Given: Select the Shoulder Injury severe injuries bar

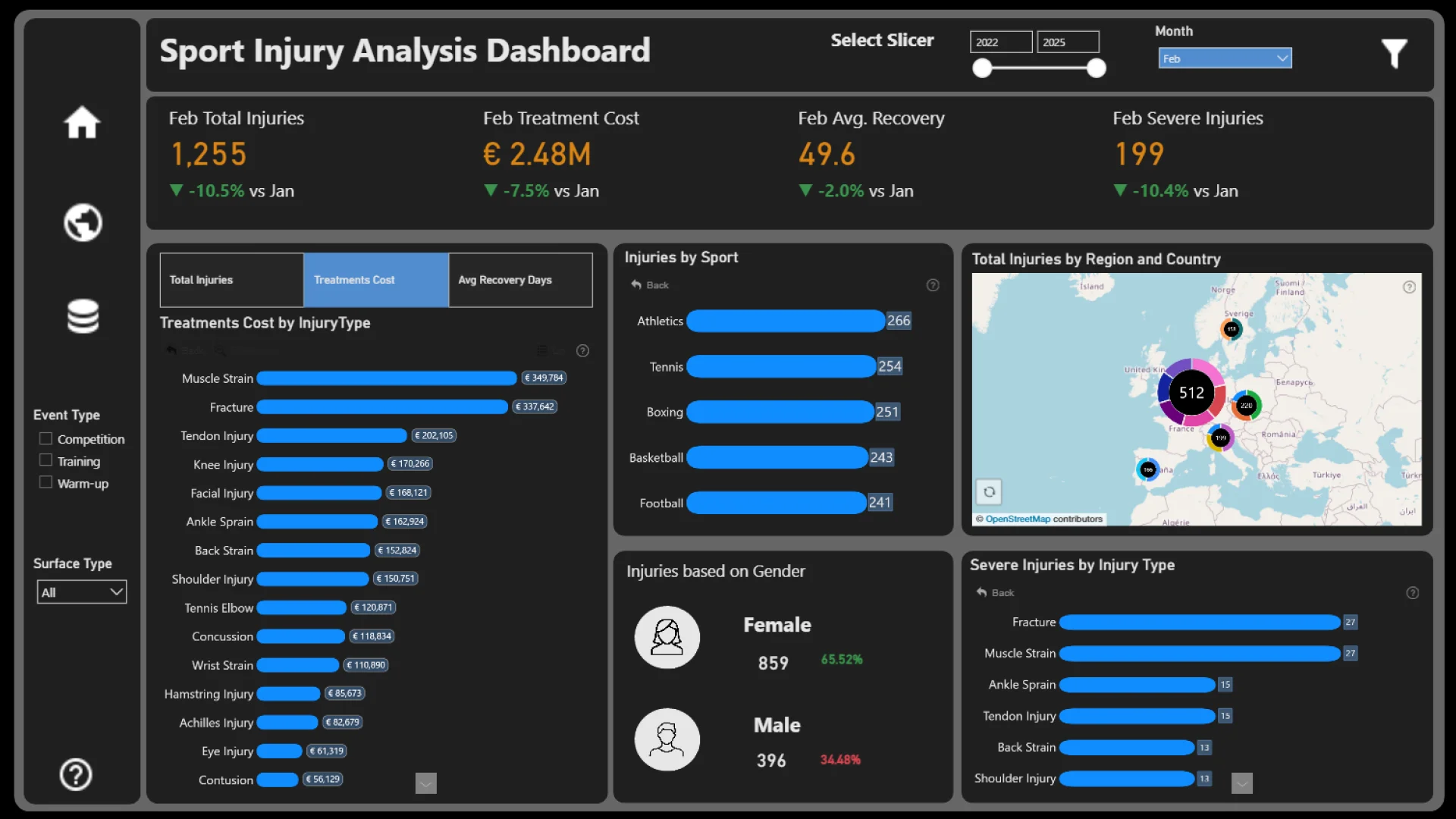Looking at the screenshot, I should 1127,779.
